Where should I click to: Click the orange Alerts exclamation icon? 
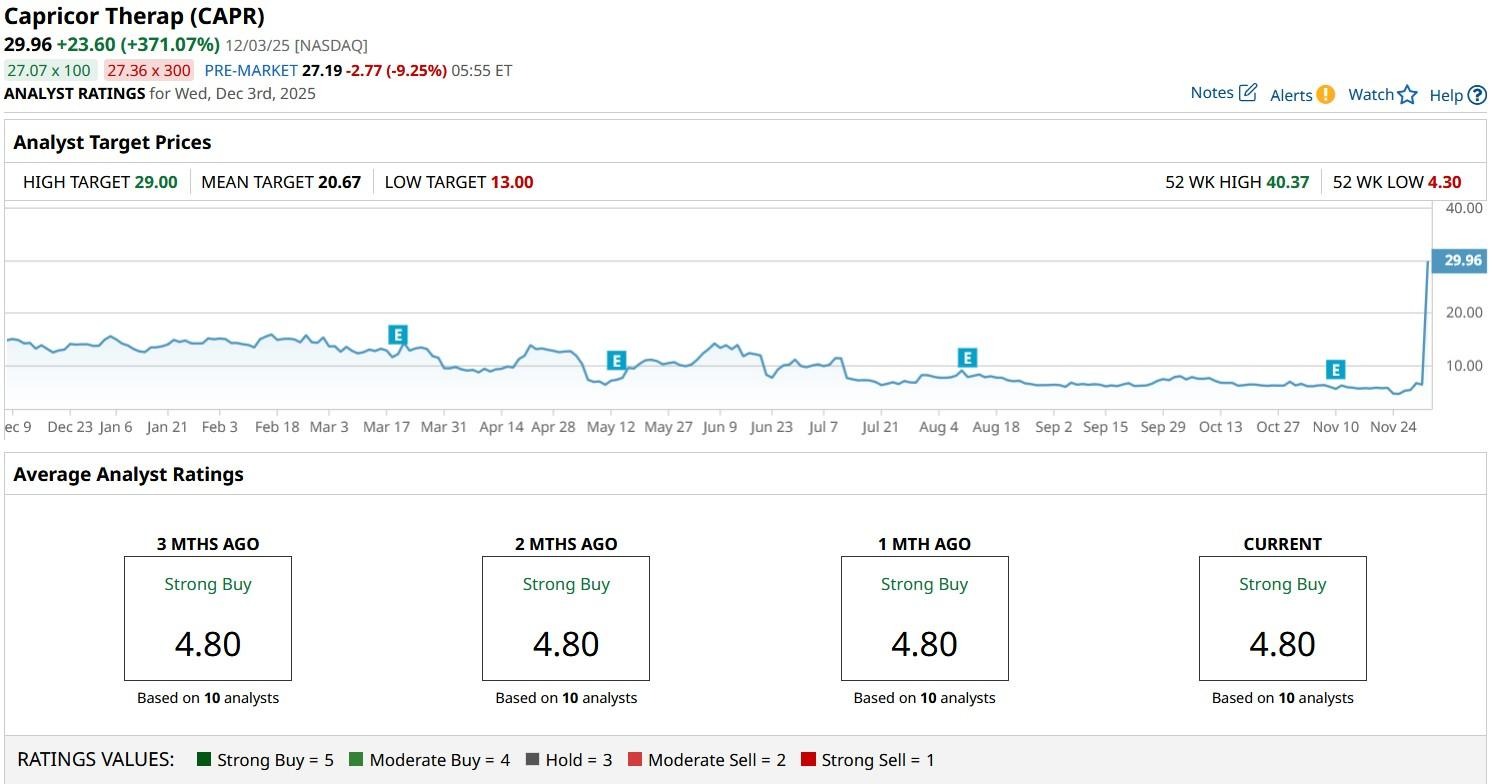click(1325, 95)
